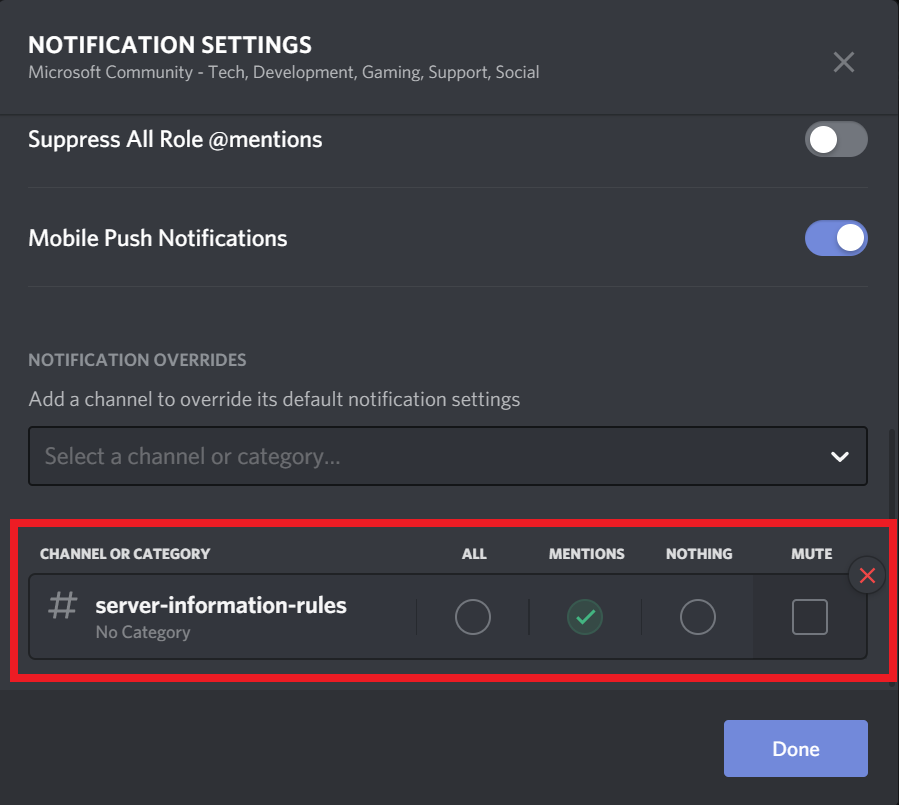Expand the channel selector chevron arrow
The width and height of the screenshot is (899, 805).
click(839, 457)
